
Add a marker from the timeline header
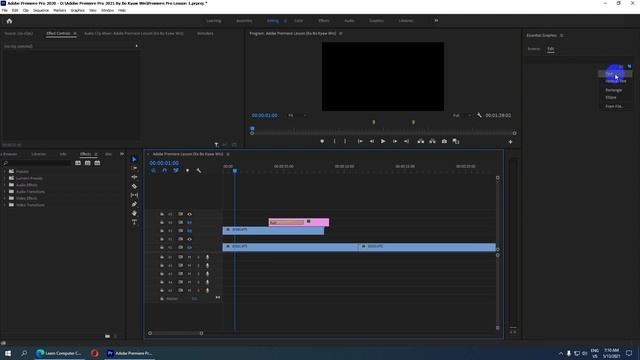point(187,171)
